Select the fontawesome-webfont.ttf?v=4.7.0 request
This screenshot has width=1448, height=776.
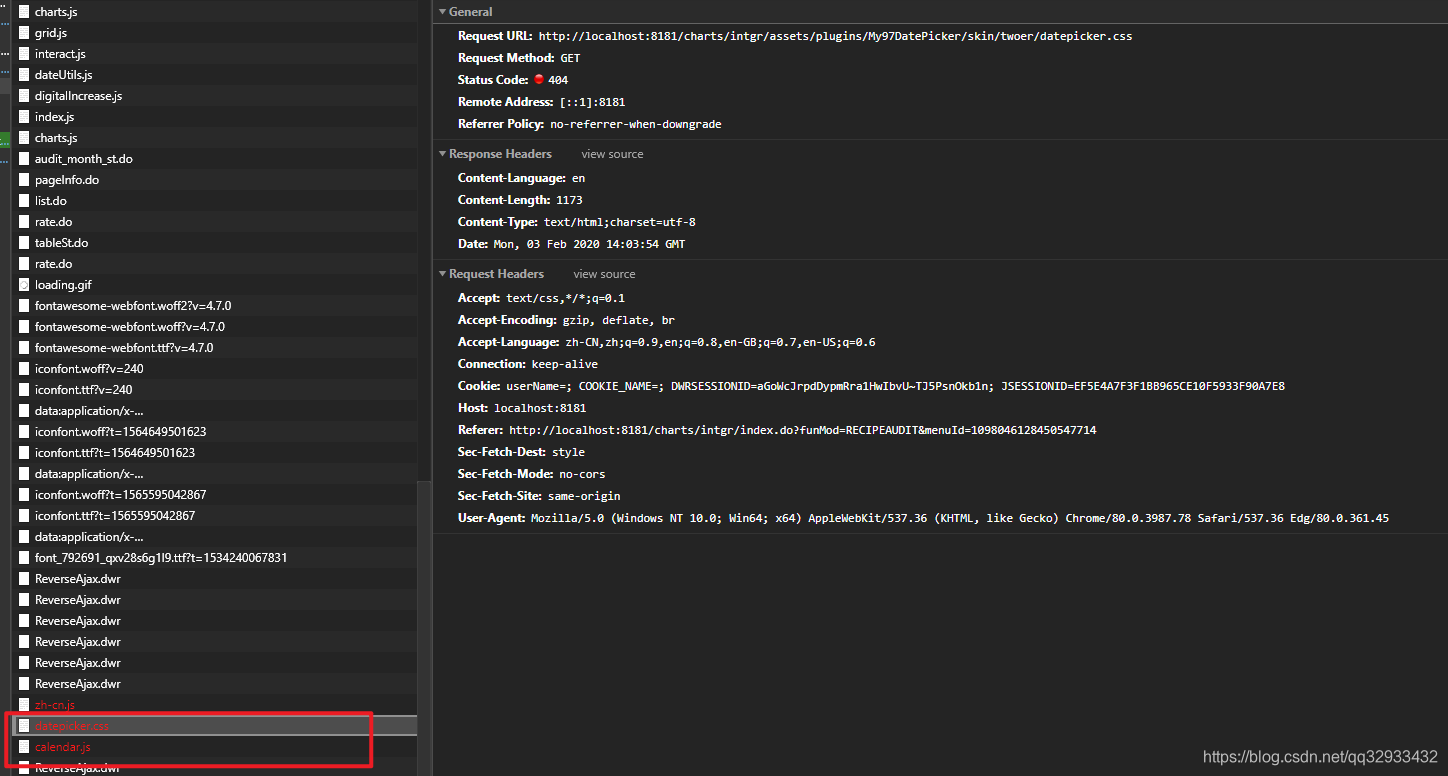(215, 348)
